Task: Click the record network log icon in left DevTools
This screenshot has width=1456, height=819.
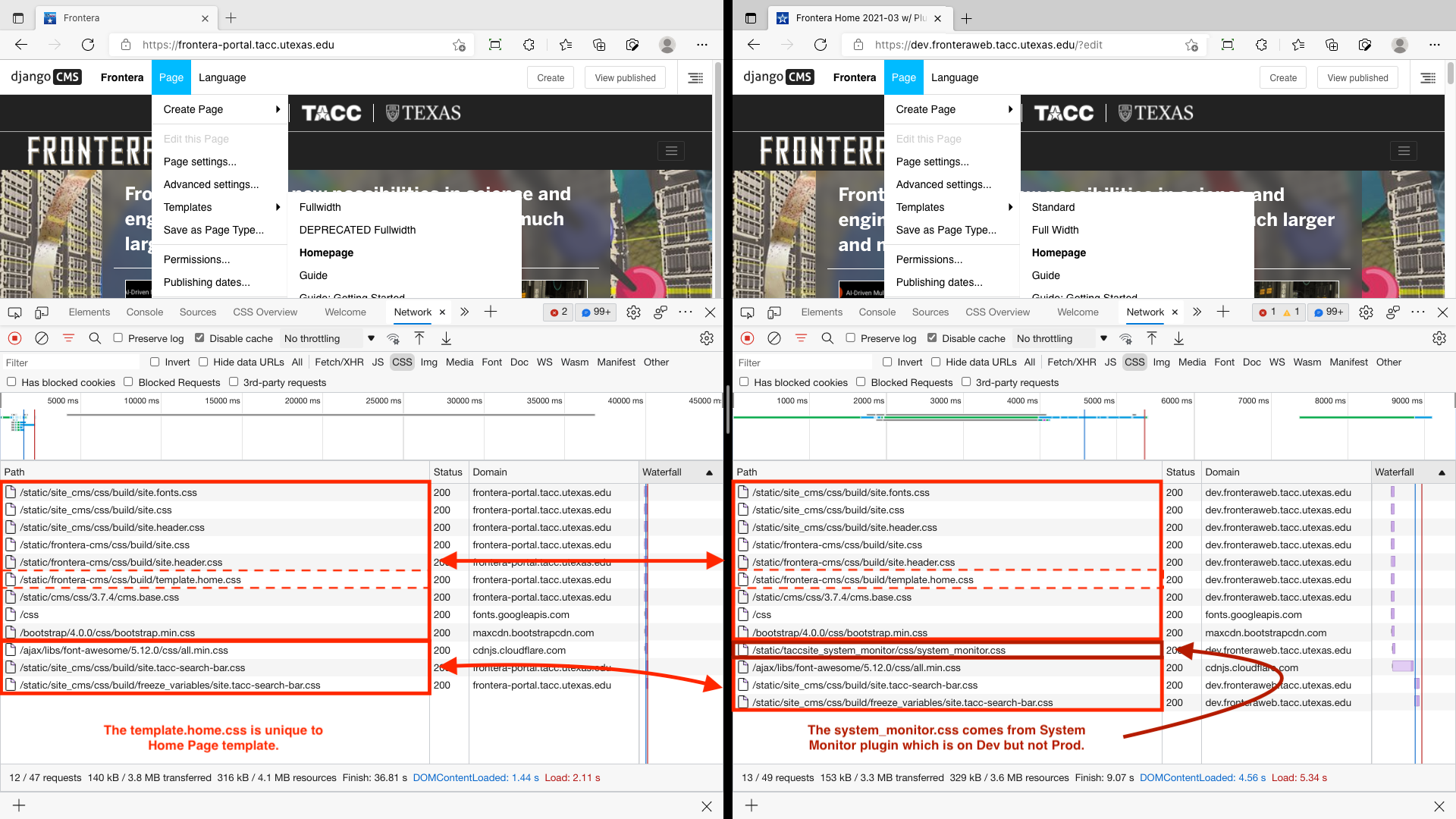Action: pyautogui.click(x=14, y=338)
